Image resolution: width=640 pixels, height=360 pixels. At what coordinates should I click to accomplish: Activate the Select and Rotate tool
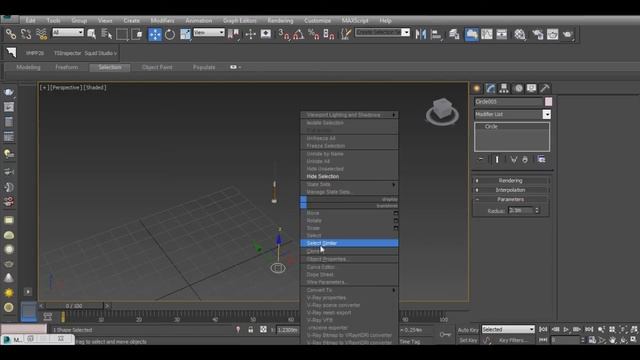click(170, 34)
